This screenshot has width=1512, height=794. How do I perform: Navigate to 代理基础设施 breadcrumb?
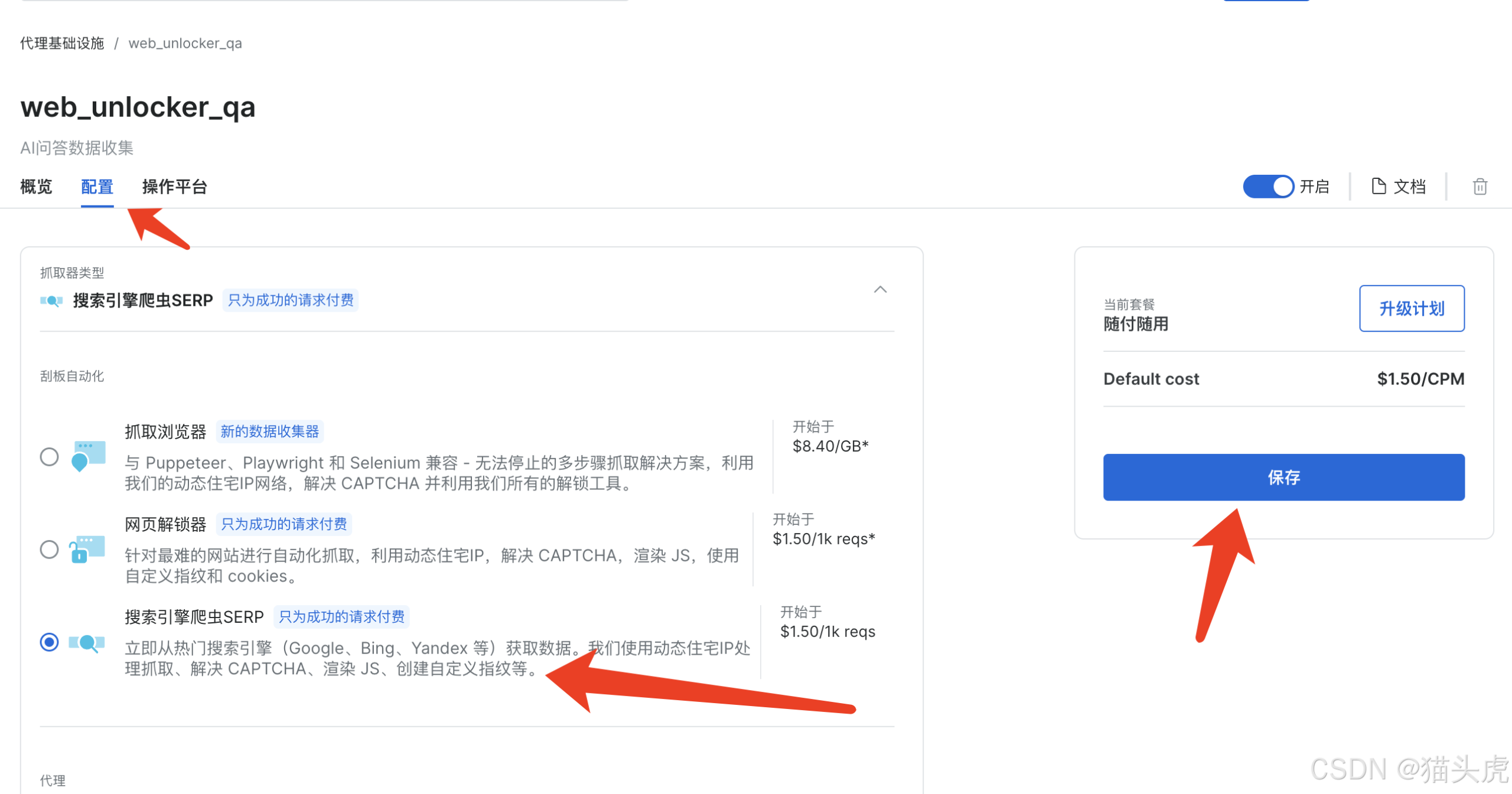(61, 43)
